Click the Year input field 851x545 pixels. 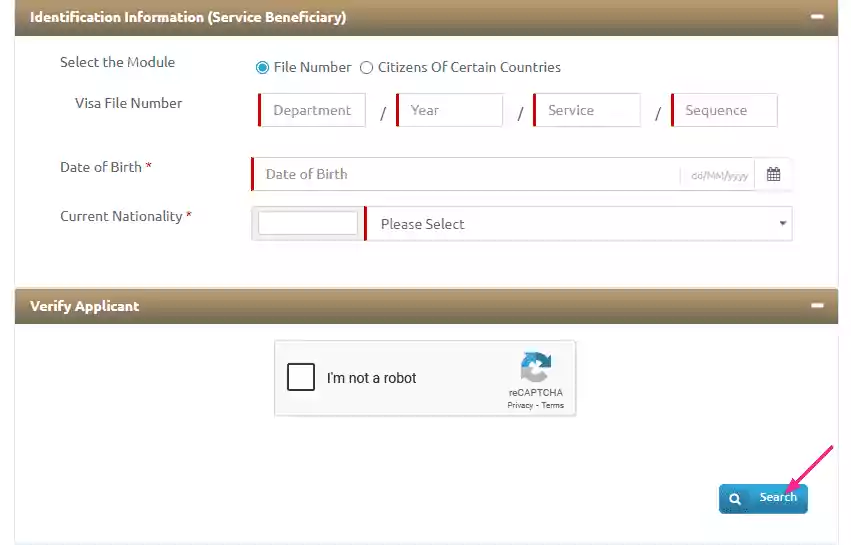(x=450, y=110)
